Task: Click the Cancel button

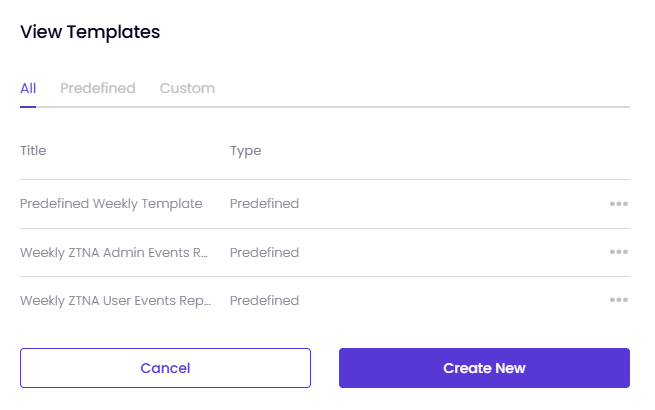Action: 165,368
